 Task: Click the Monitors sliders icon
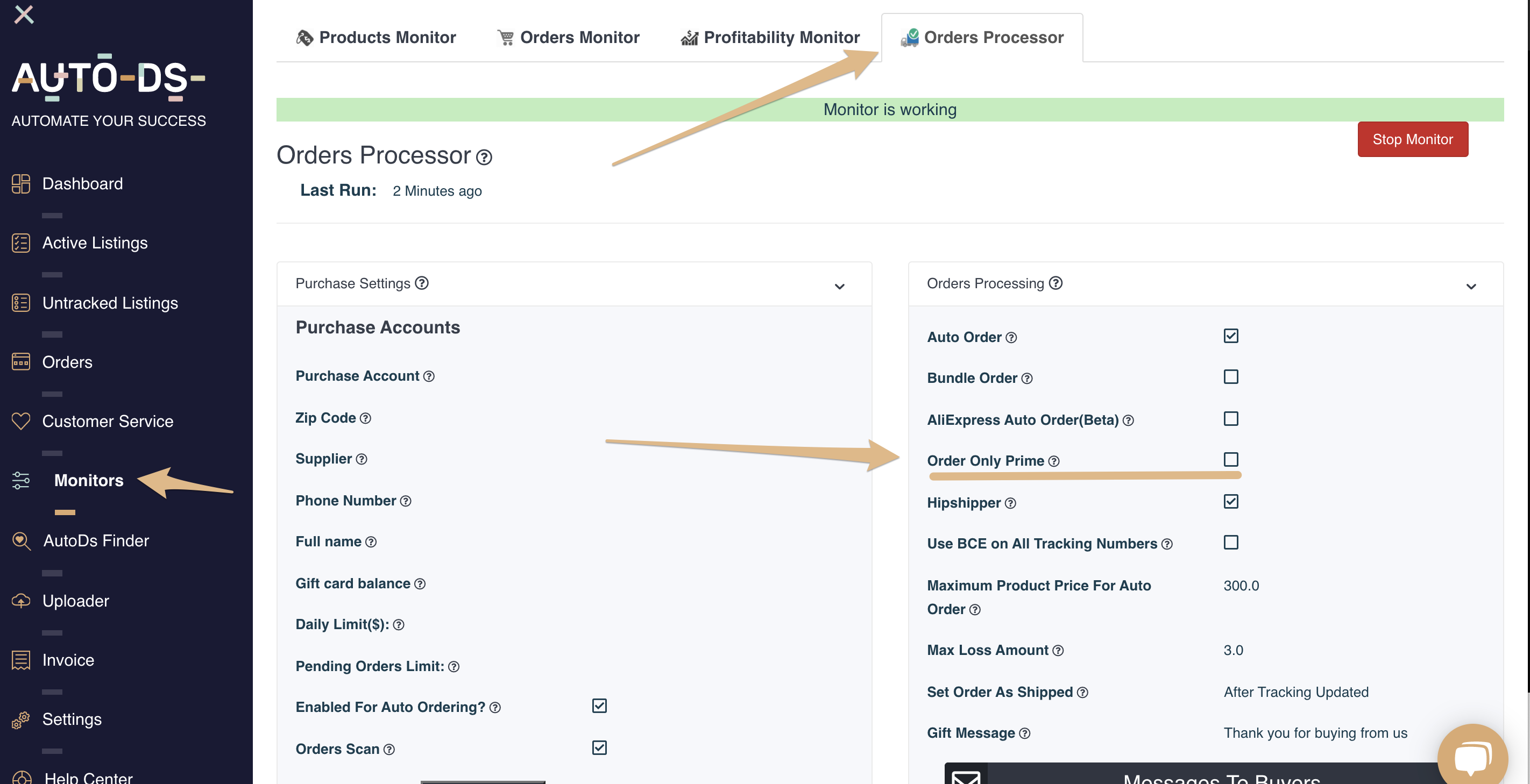[x=21, y=480]
